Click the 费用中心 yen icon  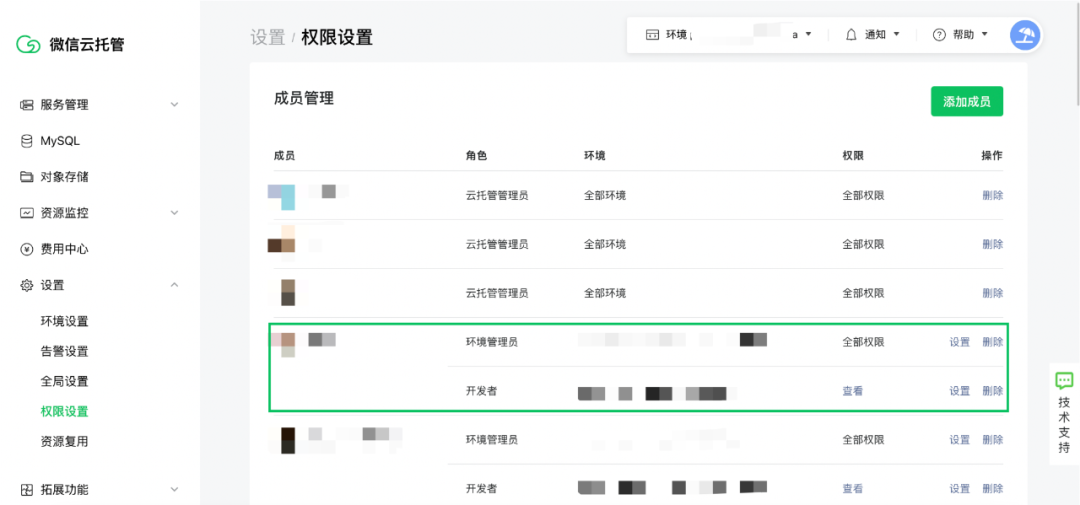(27, 249)
